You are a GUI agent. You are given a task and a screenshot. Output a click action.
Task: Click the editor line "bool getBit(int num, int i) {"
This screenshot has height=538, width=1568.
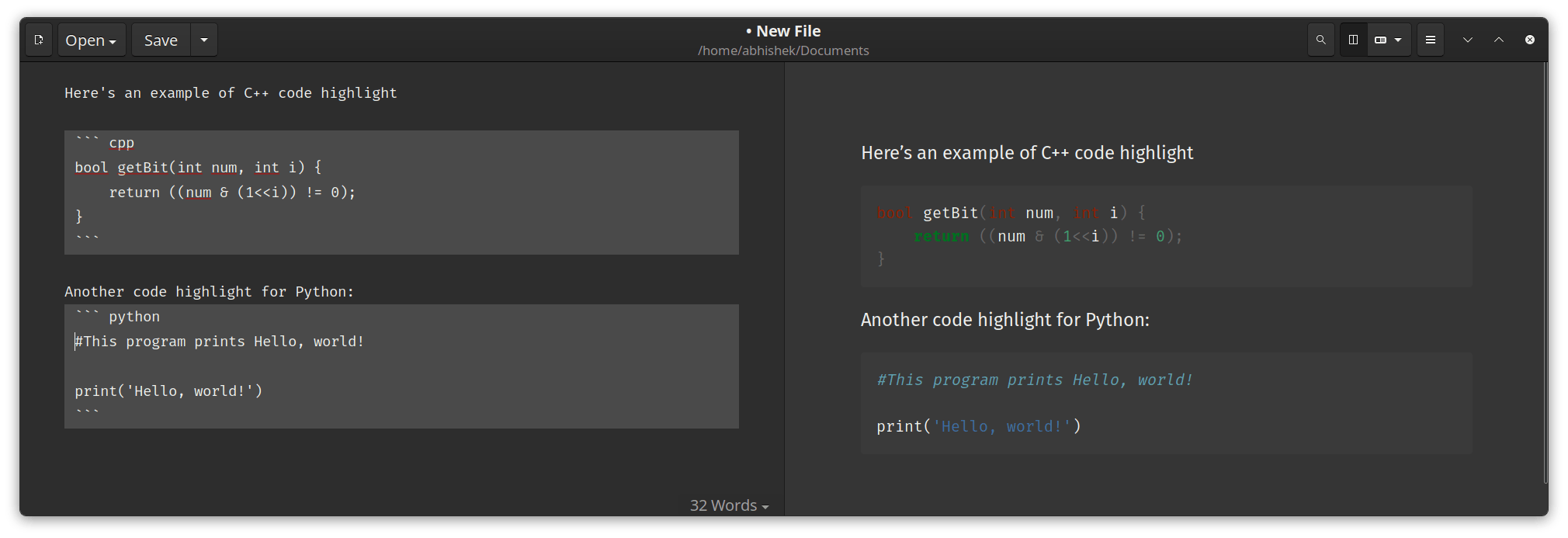coord(198,168)
